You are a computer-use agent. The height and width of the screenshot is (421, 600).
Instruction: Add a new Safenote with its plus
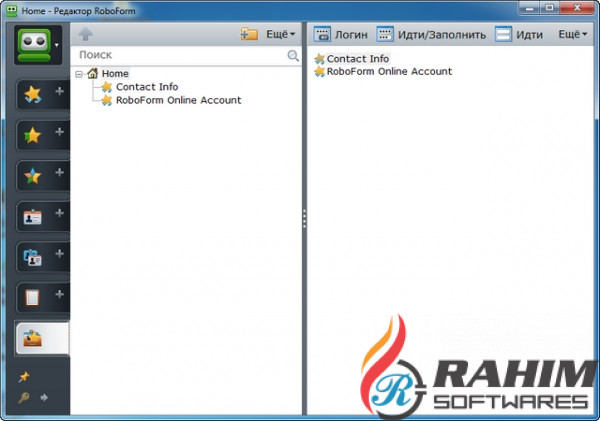pos(59,294)
